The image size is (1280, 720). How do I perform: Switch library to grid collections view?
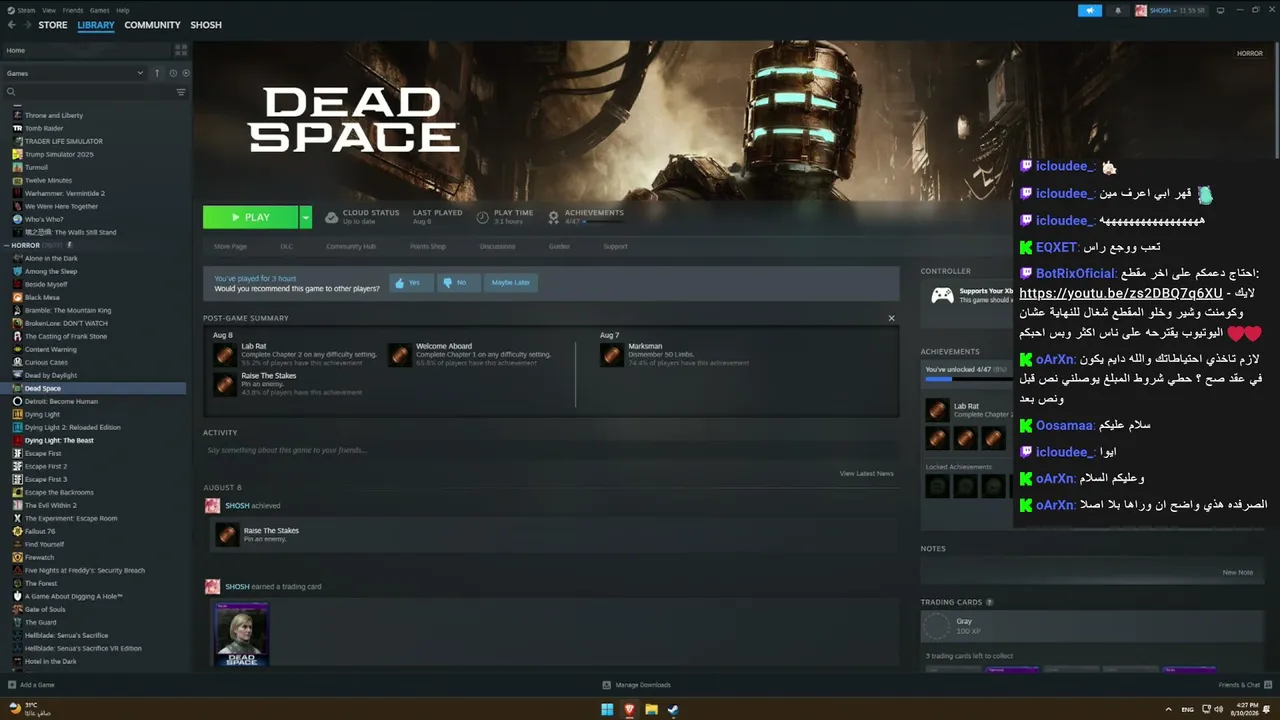(181, 50)
